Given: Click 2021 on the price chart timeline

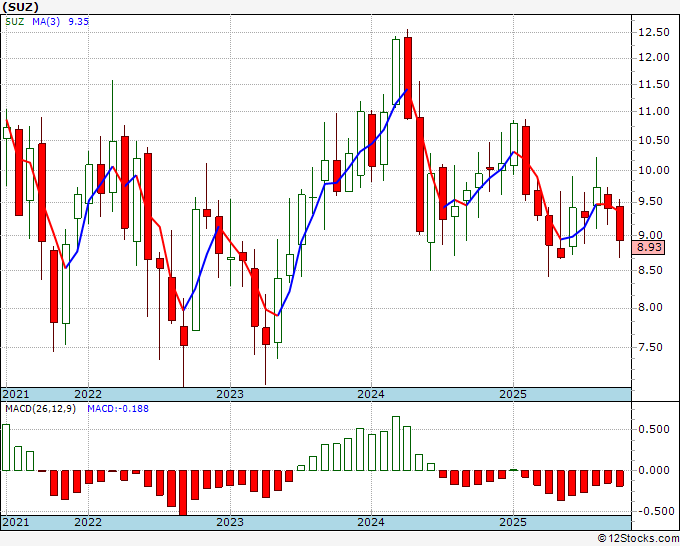Looking at the screenshot, I should (x=16, y=394).
